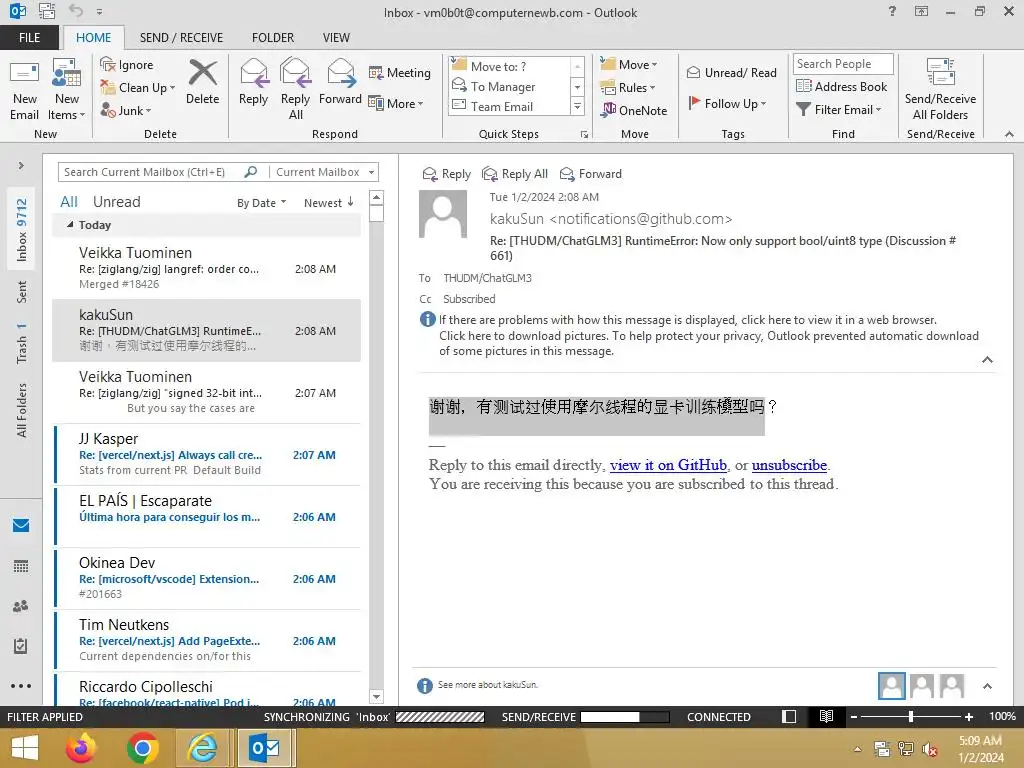Open the FILE tab
1024x768 pixels.
(29, 38)
